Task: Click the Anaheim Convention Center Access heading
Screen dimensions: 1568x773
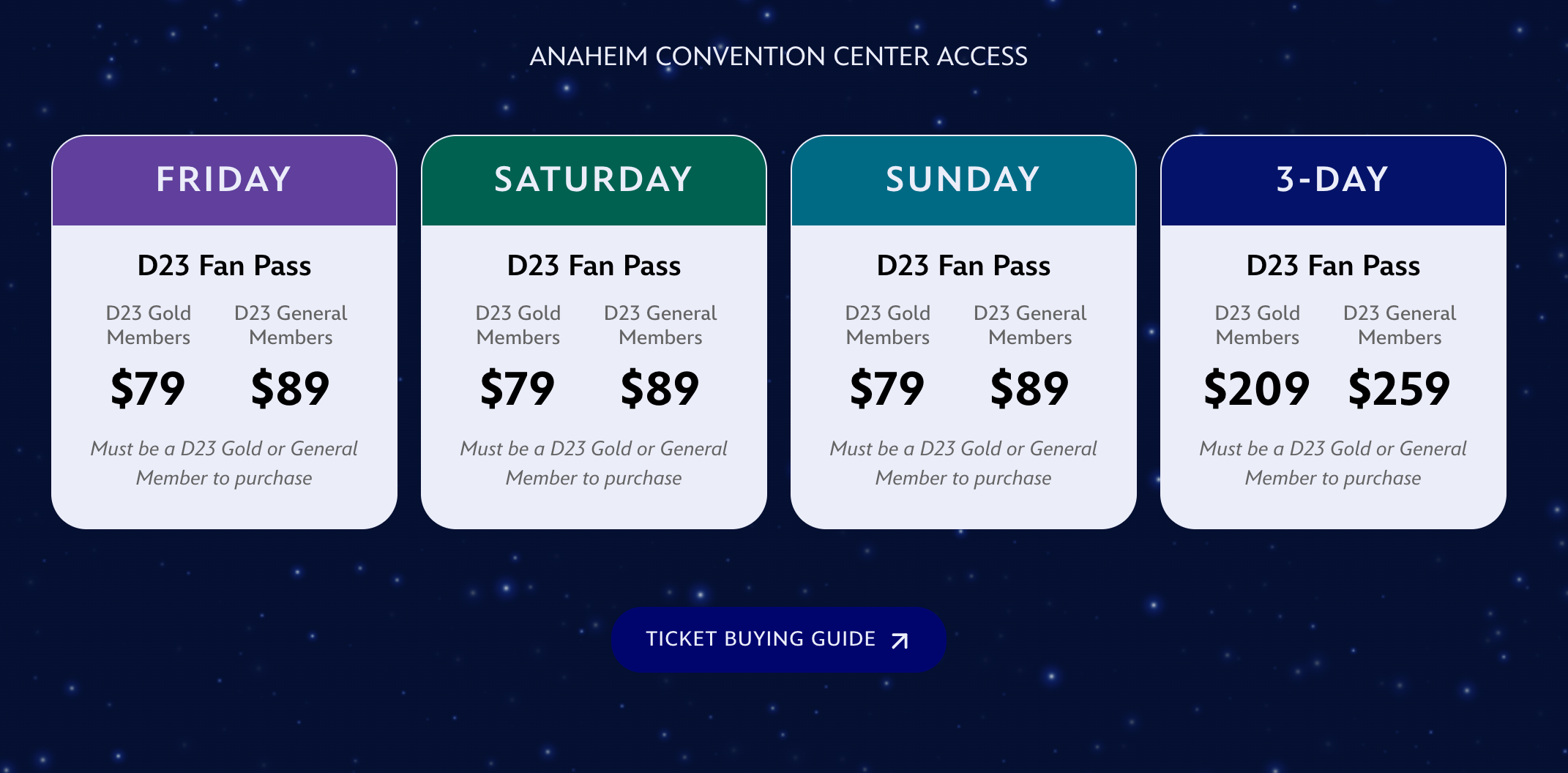Action: (x=779, y=56)
